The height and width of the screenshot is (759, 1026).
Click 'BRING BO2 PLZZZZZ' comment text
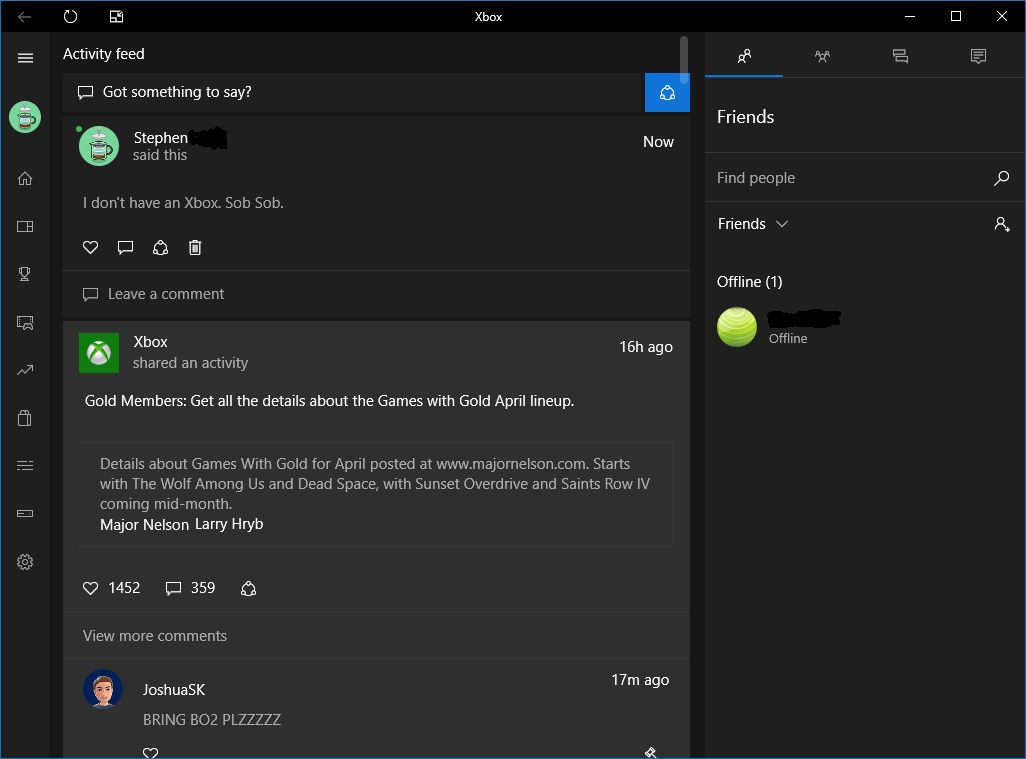click(x=212, y=720)
